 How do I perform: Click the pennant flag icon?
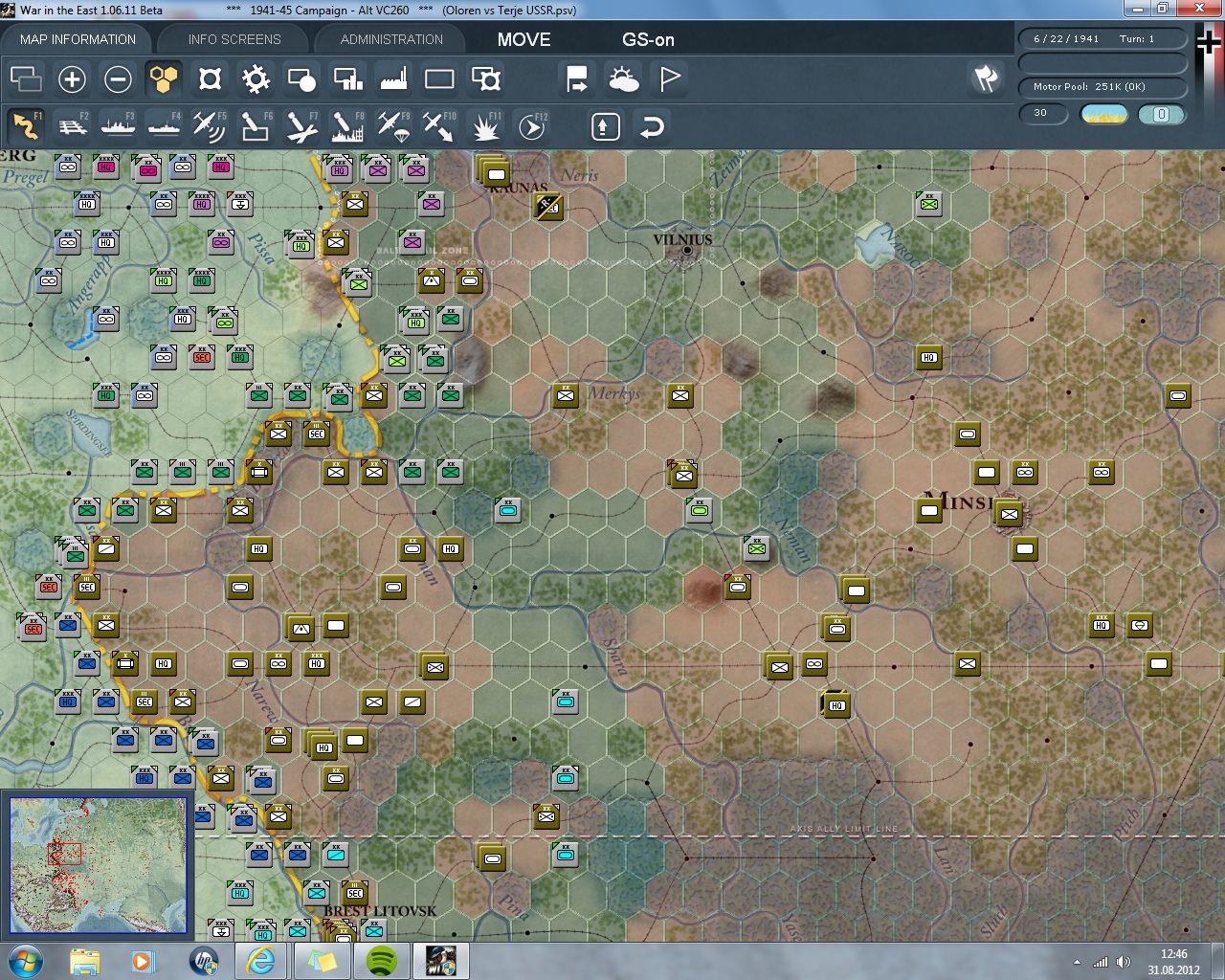pyautogui.click(x=670, y=78)
